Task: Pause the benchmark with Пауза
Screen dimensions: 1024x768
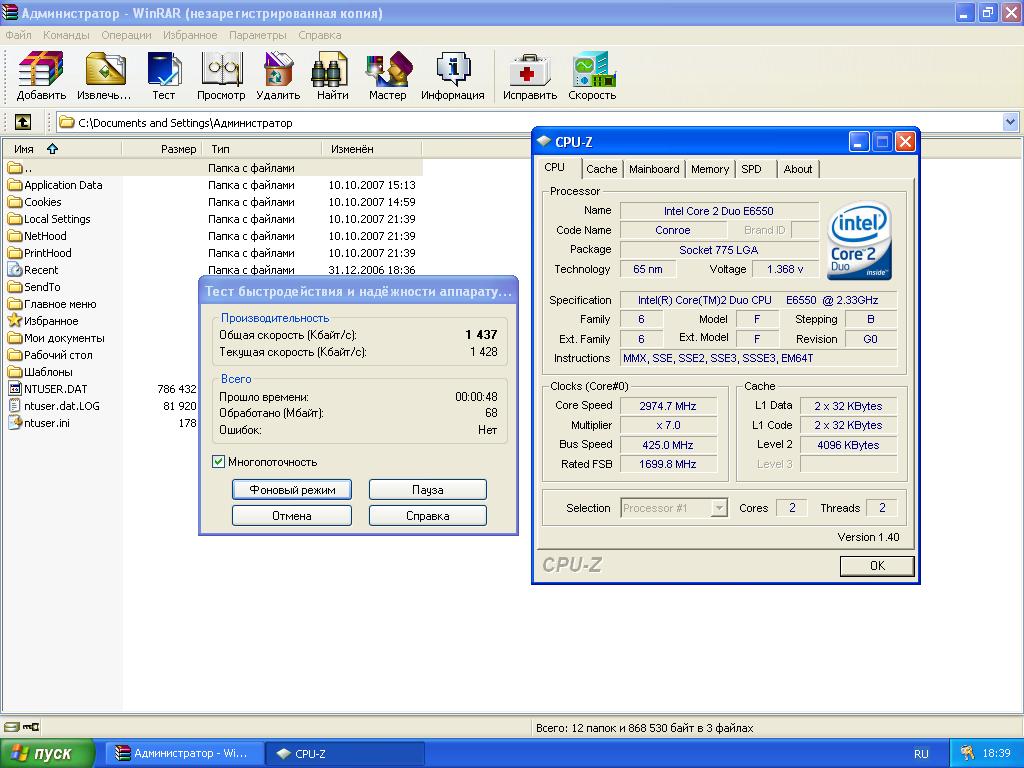Action: click(428, 489)
